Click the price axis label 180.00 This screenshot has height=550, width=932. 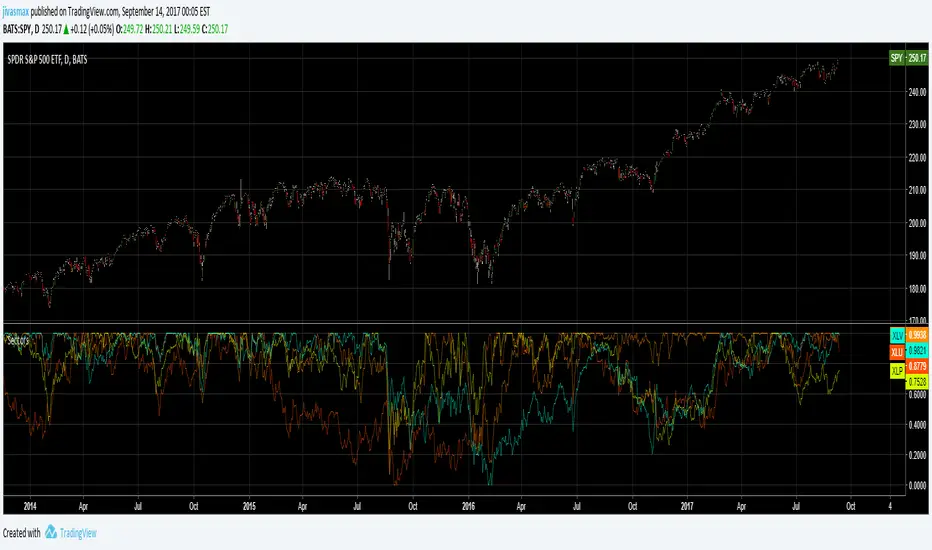pyautogui.click(x=917, y=289)
